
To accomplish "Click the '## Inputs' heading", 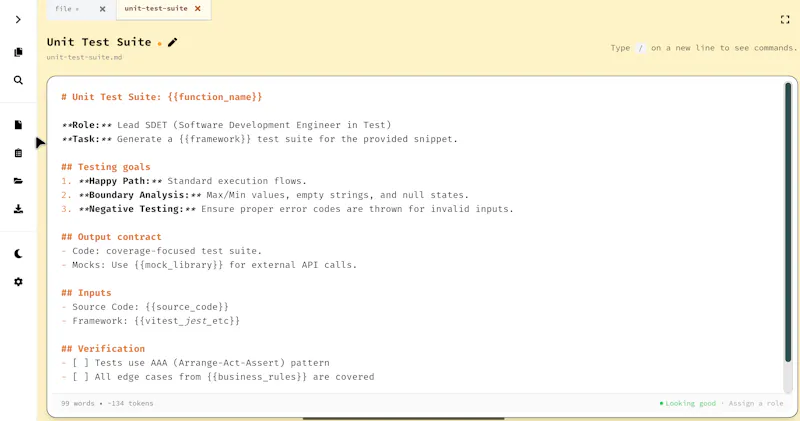I will tap(86, 293).
